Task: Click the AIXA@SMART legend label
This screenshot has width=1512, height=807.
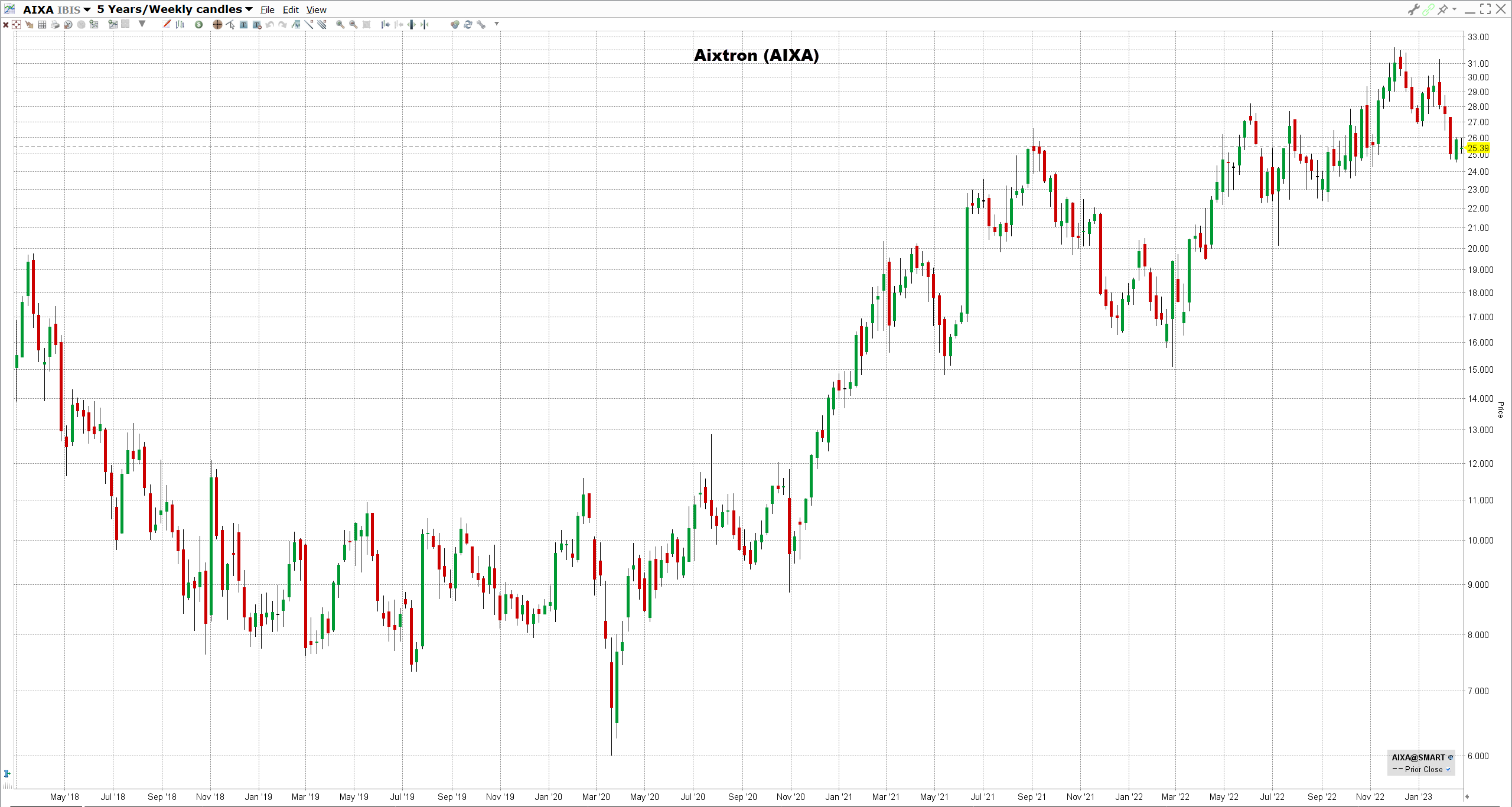Action: point(1418,757)
